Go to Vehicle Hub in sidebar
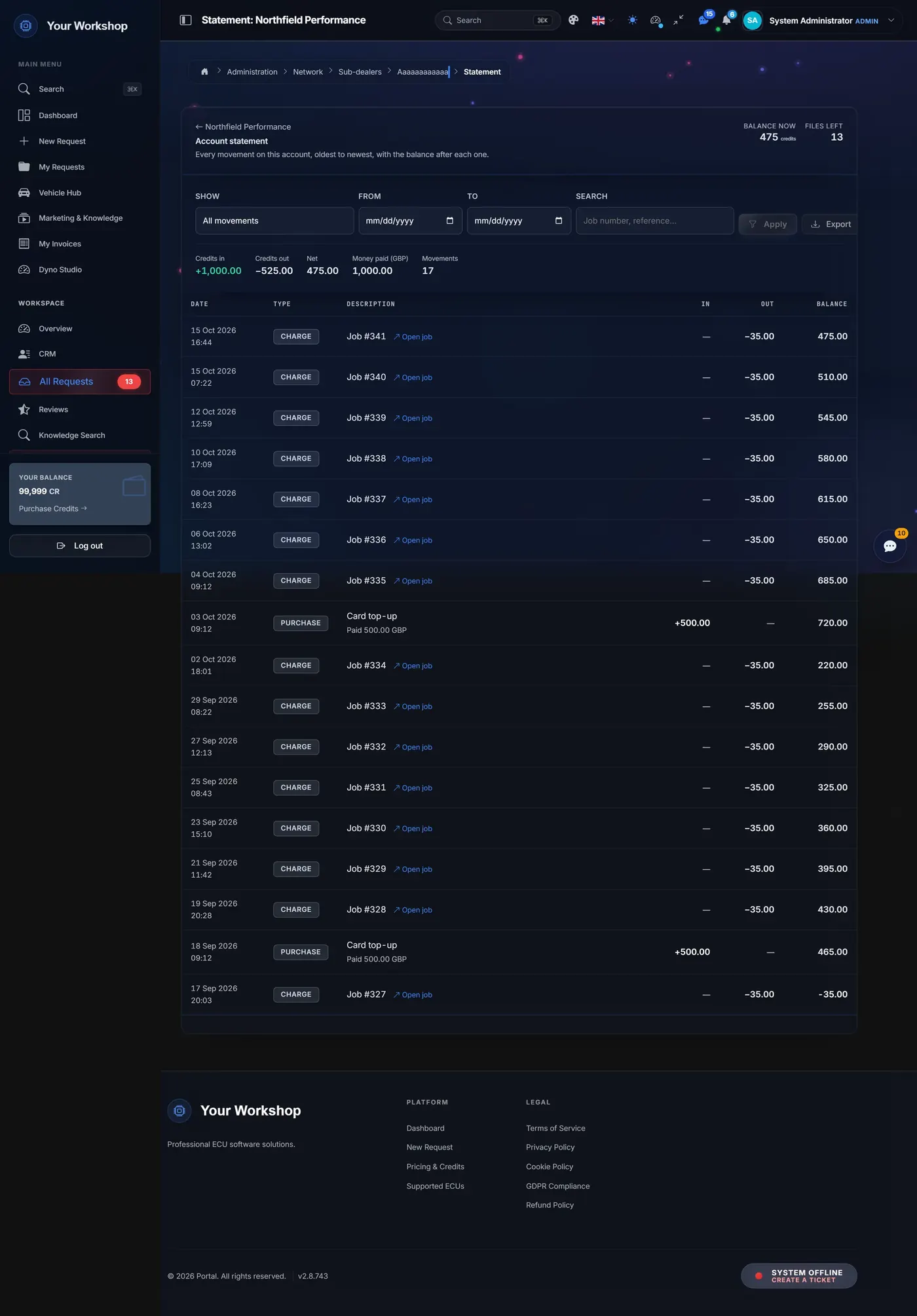 tap(60, 193)
